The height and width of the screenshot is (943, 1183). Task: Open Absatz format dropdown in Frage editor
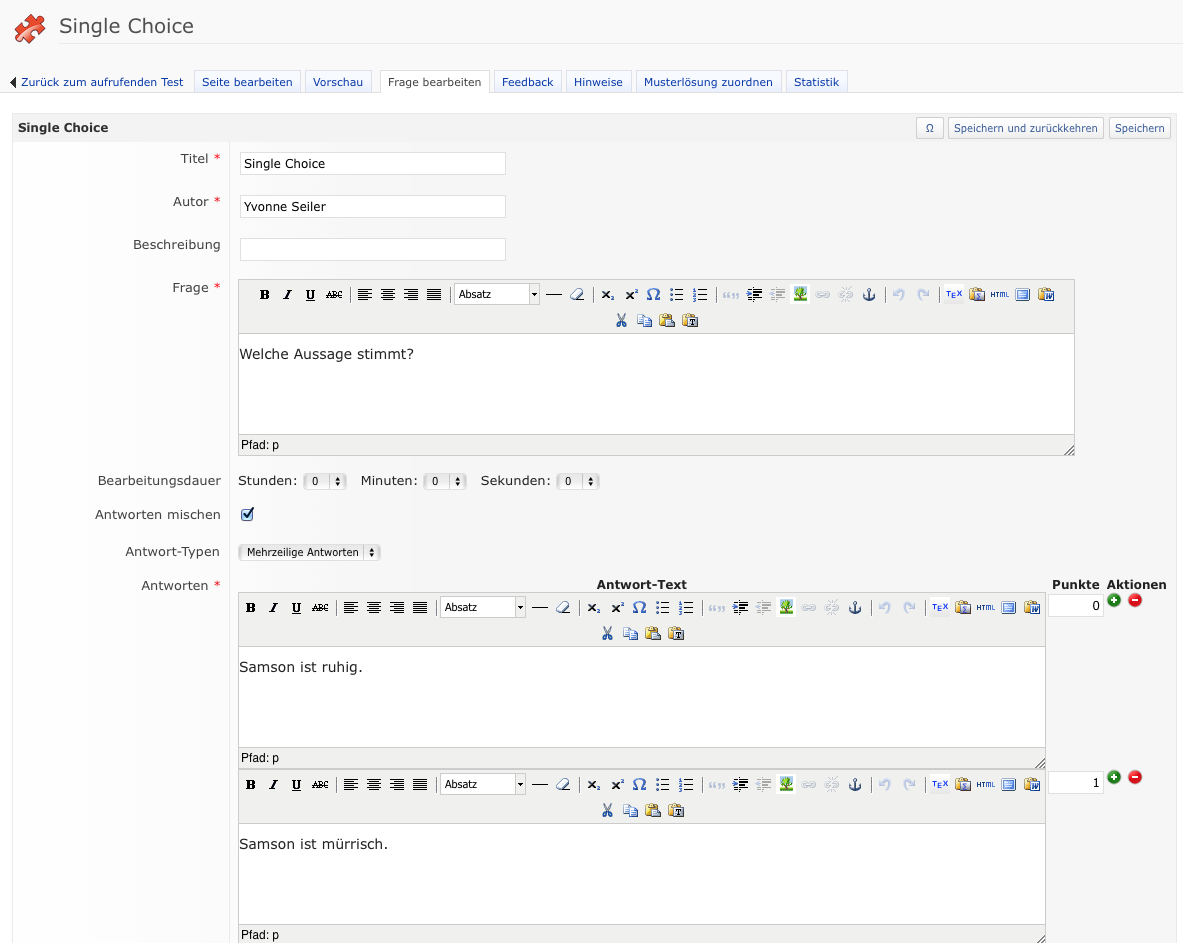pos(497,295)
